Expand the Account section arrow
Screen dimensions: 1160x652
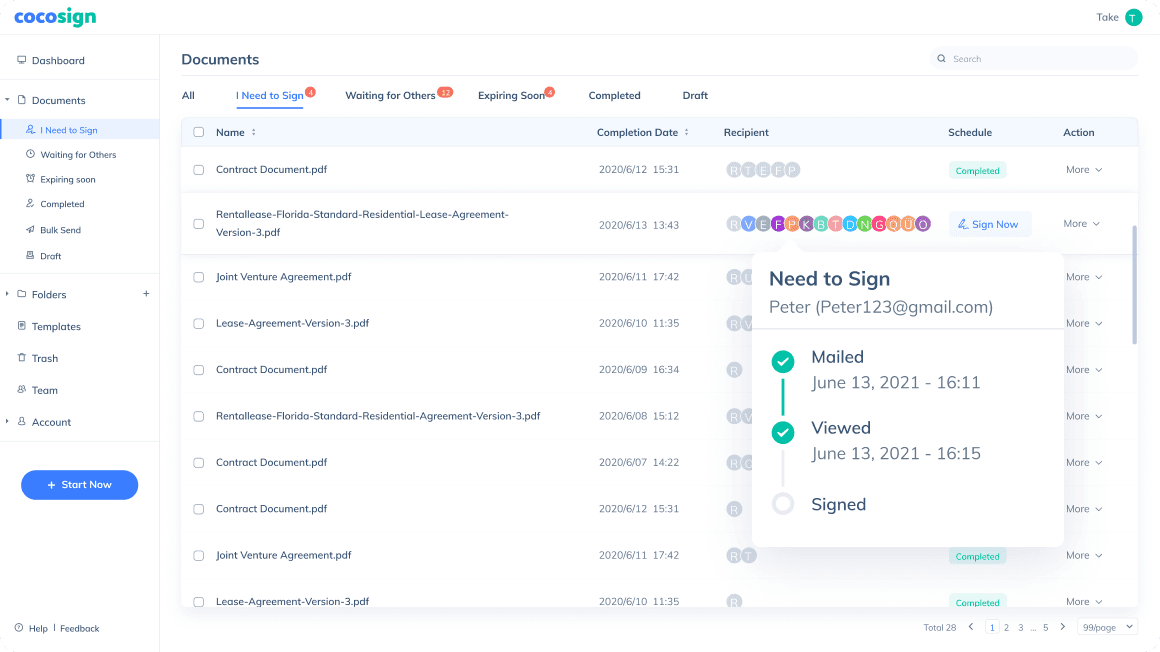point(7,422)
